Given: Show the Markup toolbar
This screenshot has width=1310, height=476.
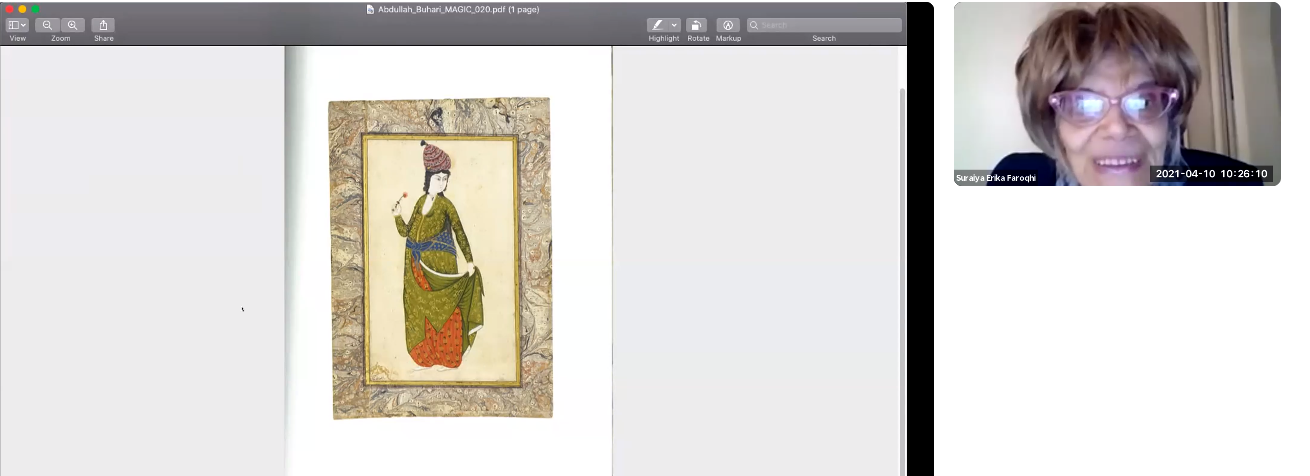Looking at the screenshot, I should (x=728, y=25).
